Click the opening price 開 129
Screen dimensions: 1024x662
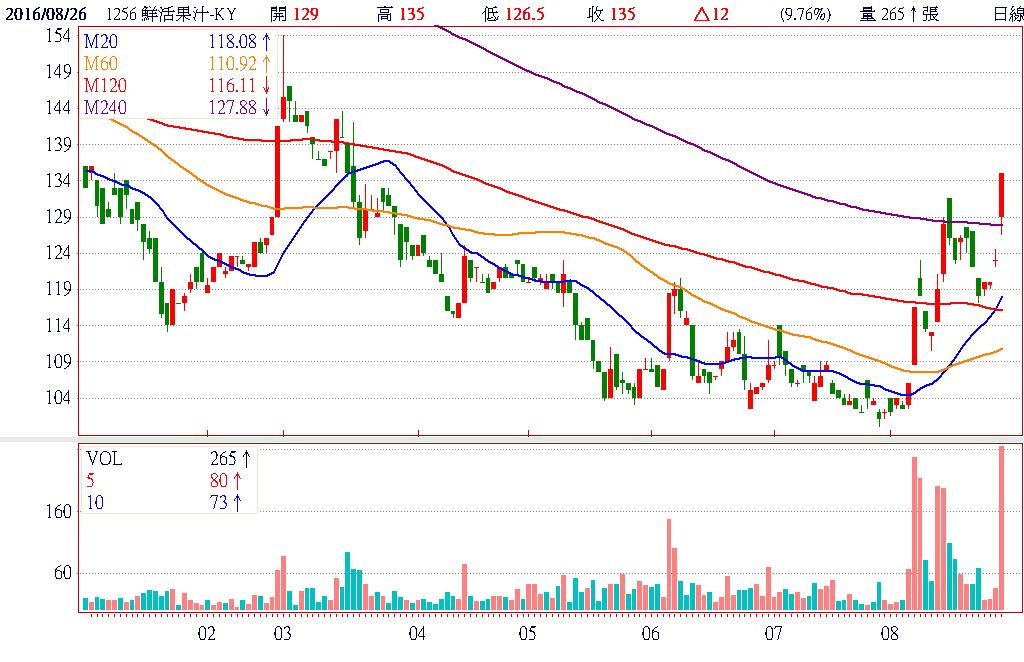click(301, 14)
